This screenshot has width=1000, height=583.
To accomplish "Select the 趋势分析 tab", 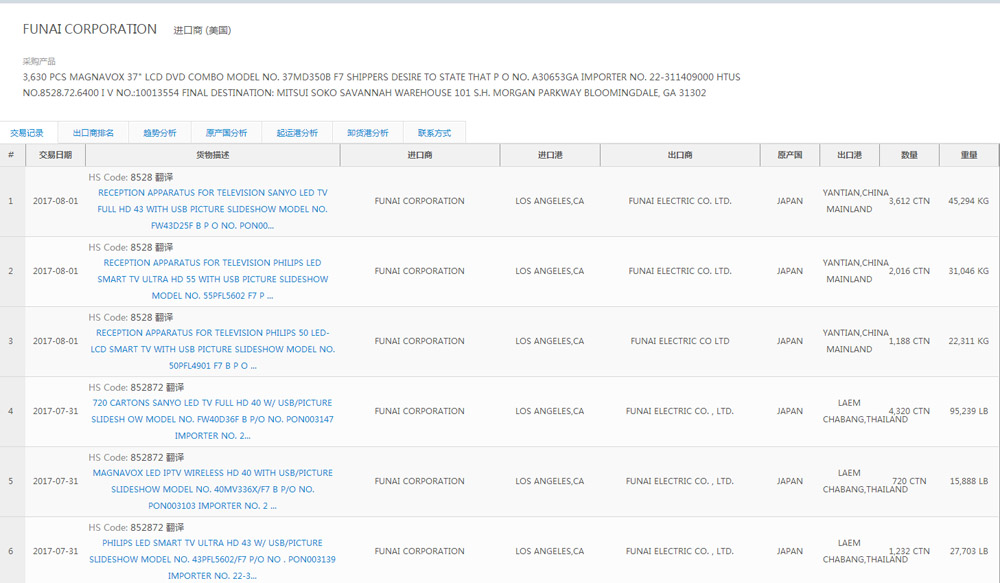I will click(159, 133).
